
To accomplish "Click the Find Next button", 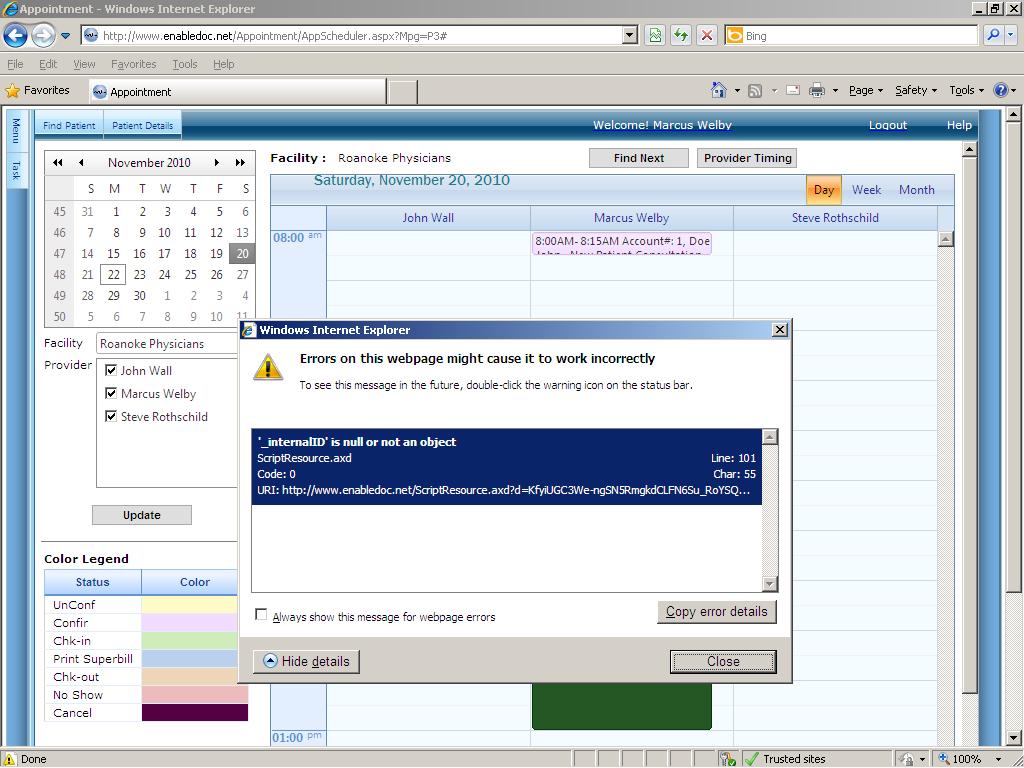I will (639, 158).
